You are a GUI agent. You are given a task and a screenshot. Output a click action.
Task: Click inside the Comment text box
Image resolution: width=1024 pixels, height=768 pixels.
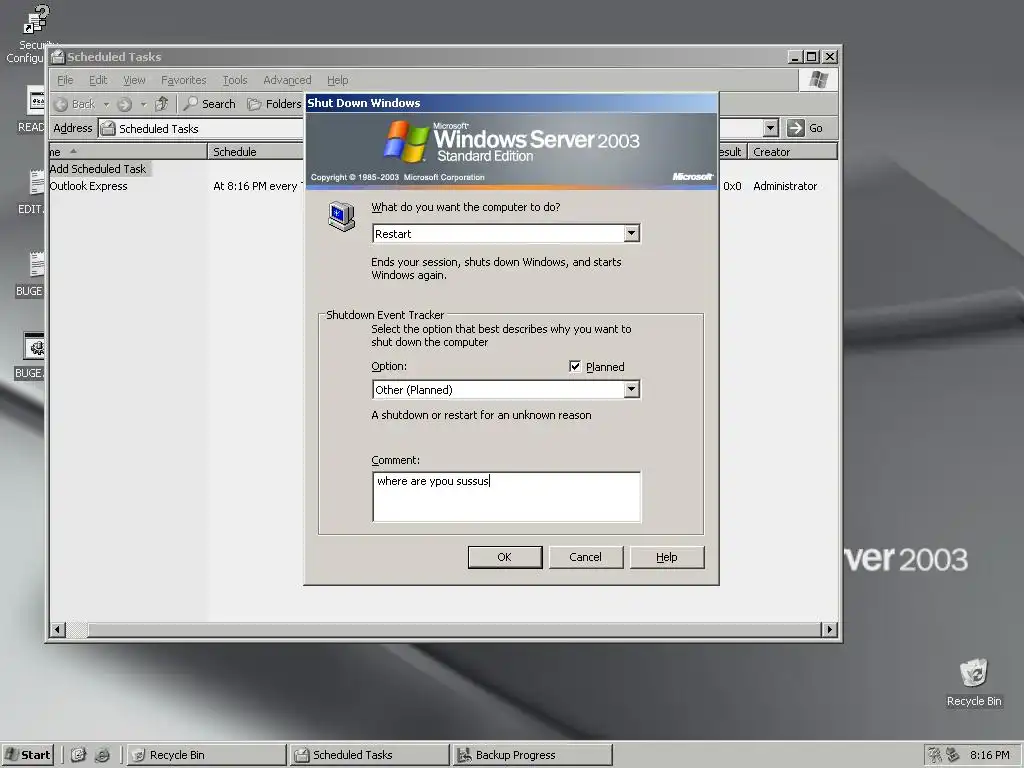click(x=507, y=497)
